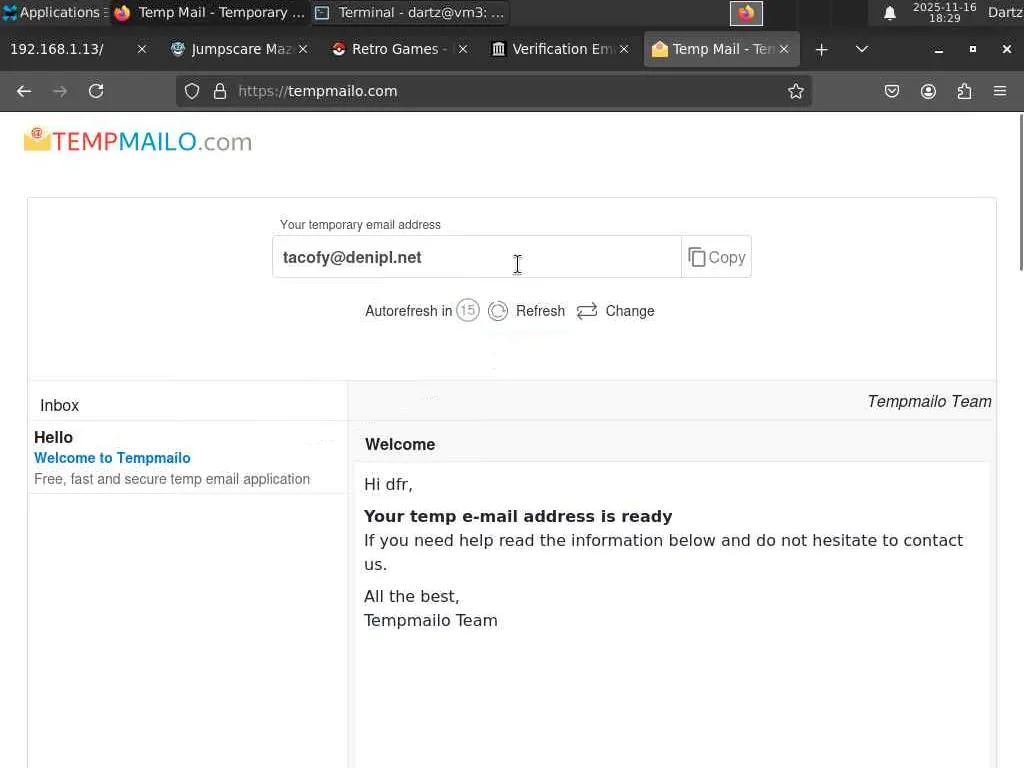
Task: Click the Inbox heading
Action: point(59,406)
